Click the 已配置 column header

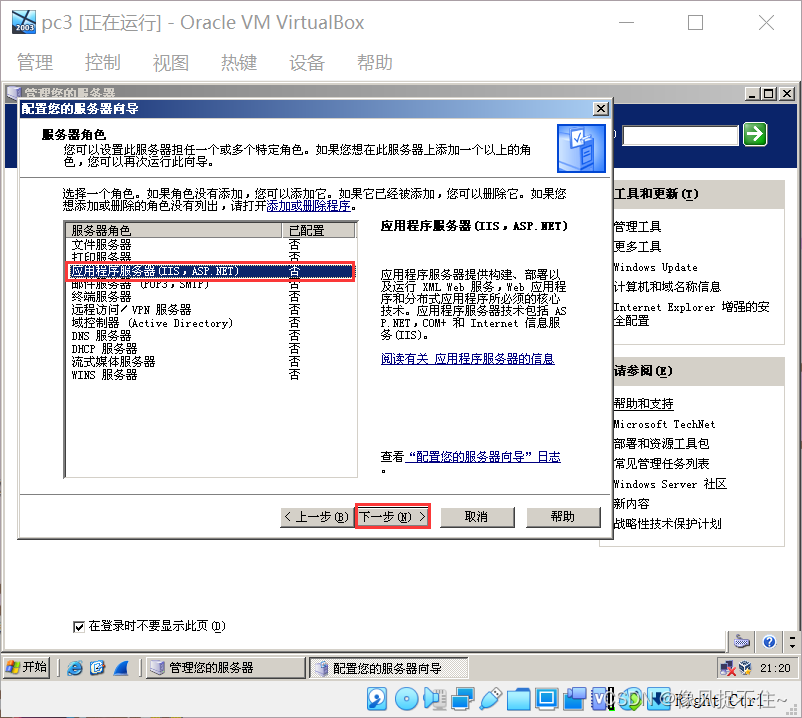(x=319, y=230)
